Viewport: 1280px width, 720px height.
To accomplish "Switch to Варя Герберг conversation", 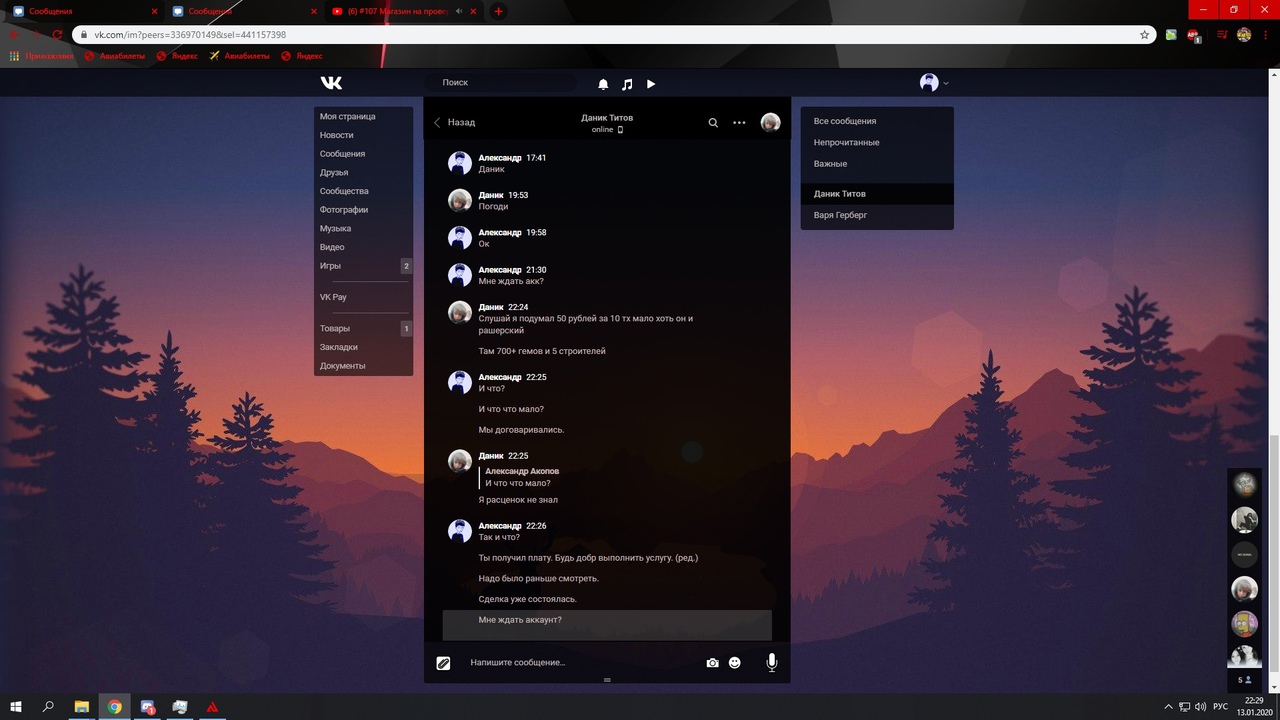I will 840,215.
